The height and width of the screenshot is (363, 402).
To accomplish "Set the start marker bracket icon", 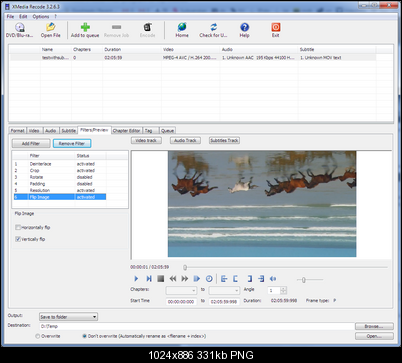I will [236, 279].
